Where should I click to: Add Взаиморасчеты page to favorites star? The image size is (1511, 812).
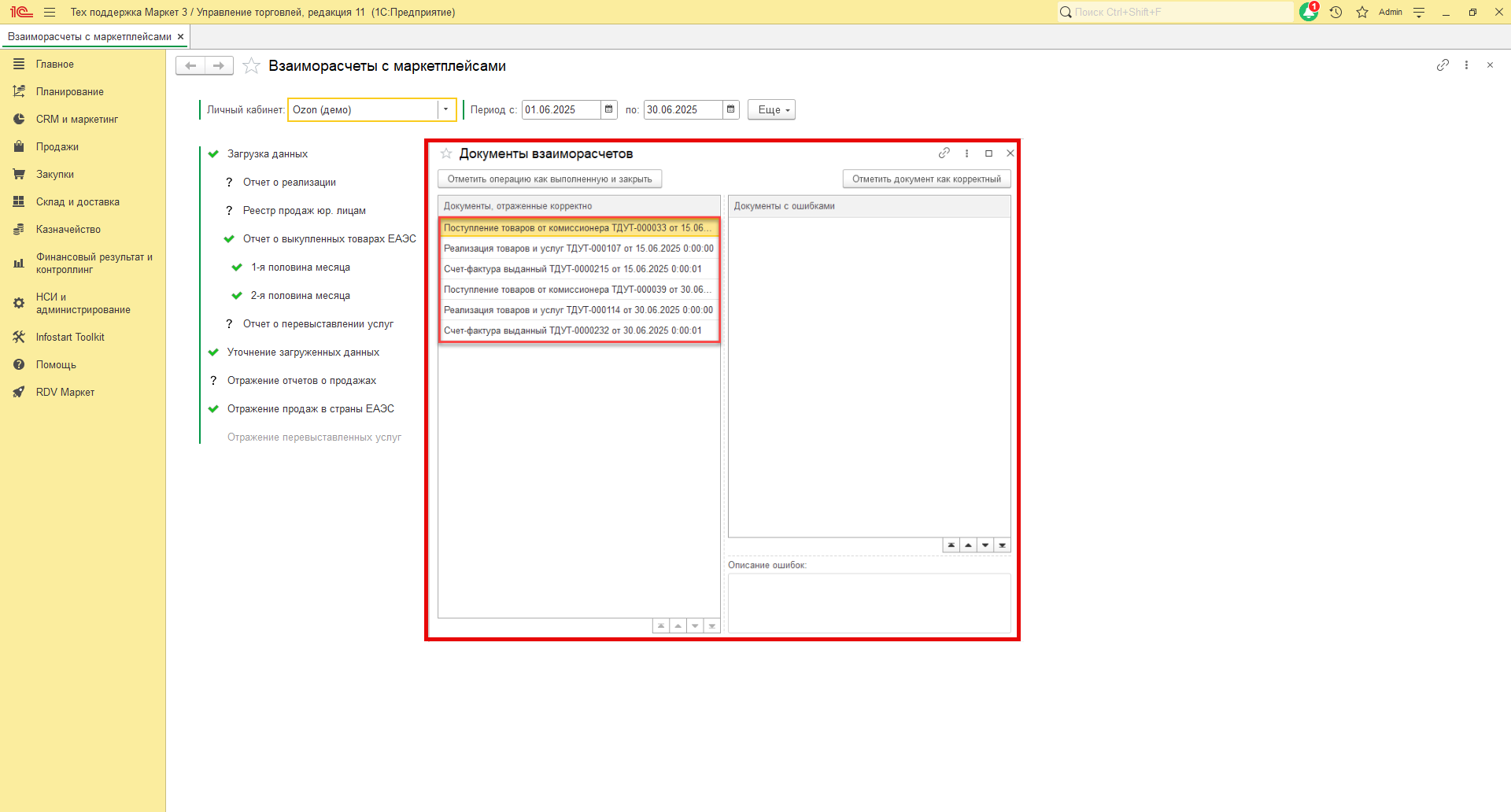[x=251, y=66]
